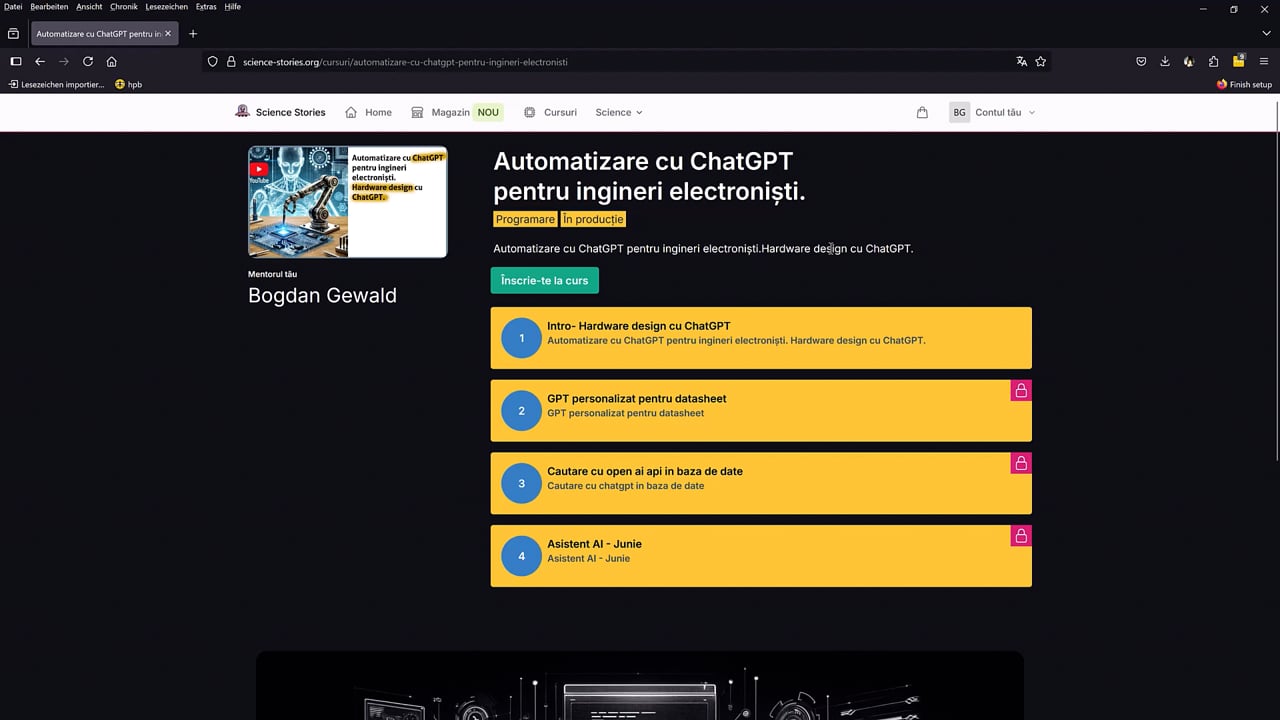The height and width of the screenshot is (720, 1280).
Task: Open the browser home page icon
Action: tap(112, 61)
